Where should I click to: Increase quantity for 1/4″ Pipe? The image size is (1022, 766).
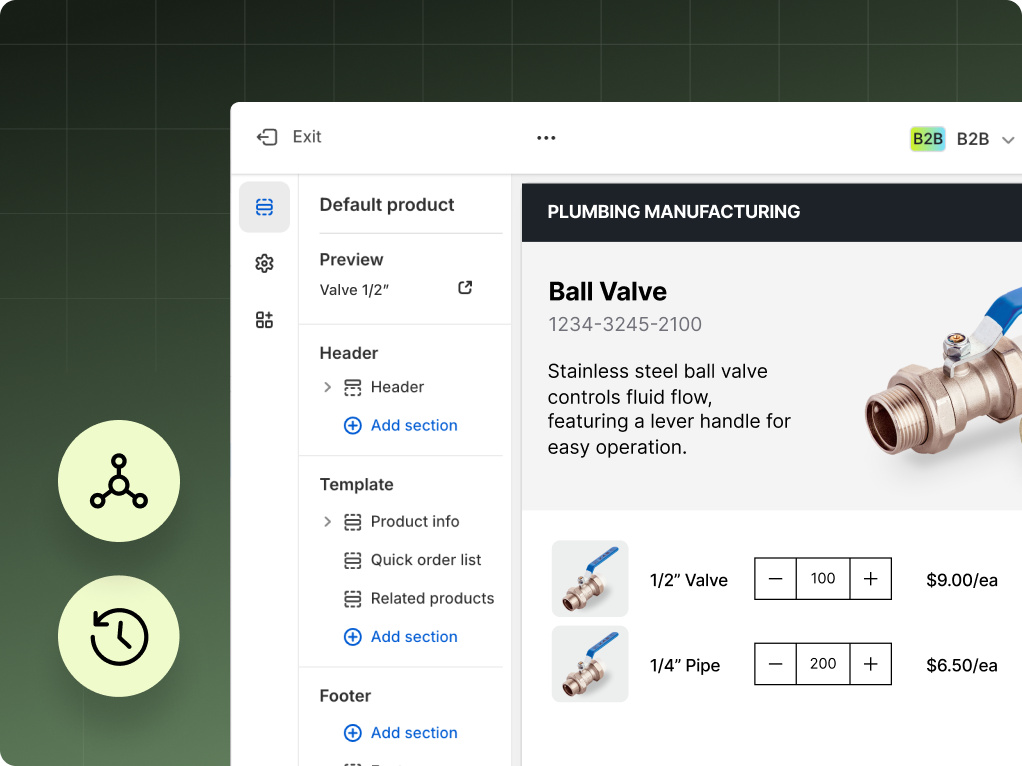(870, 664)
